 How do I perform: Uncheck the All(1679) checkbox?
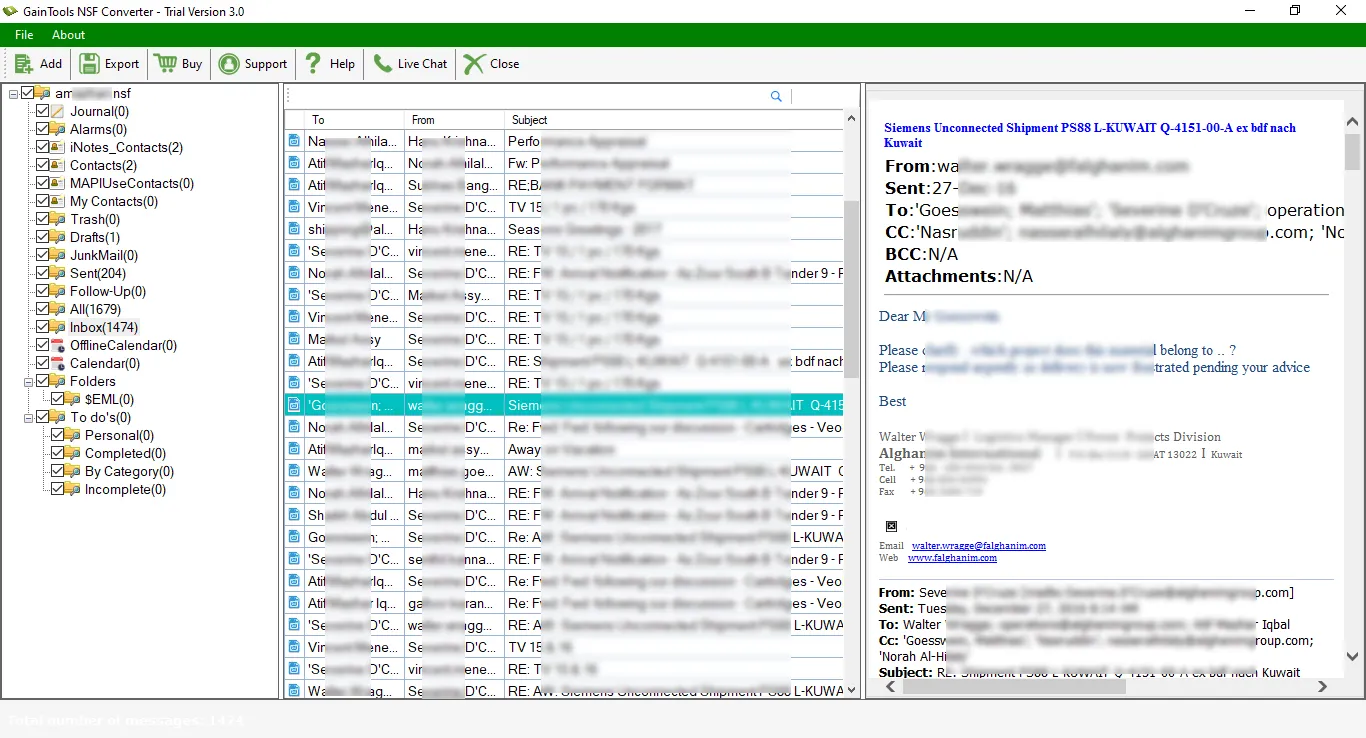(x=42, y=309)
